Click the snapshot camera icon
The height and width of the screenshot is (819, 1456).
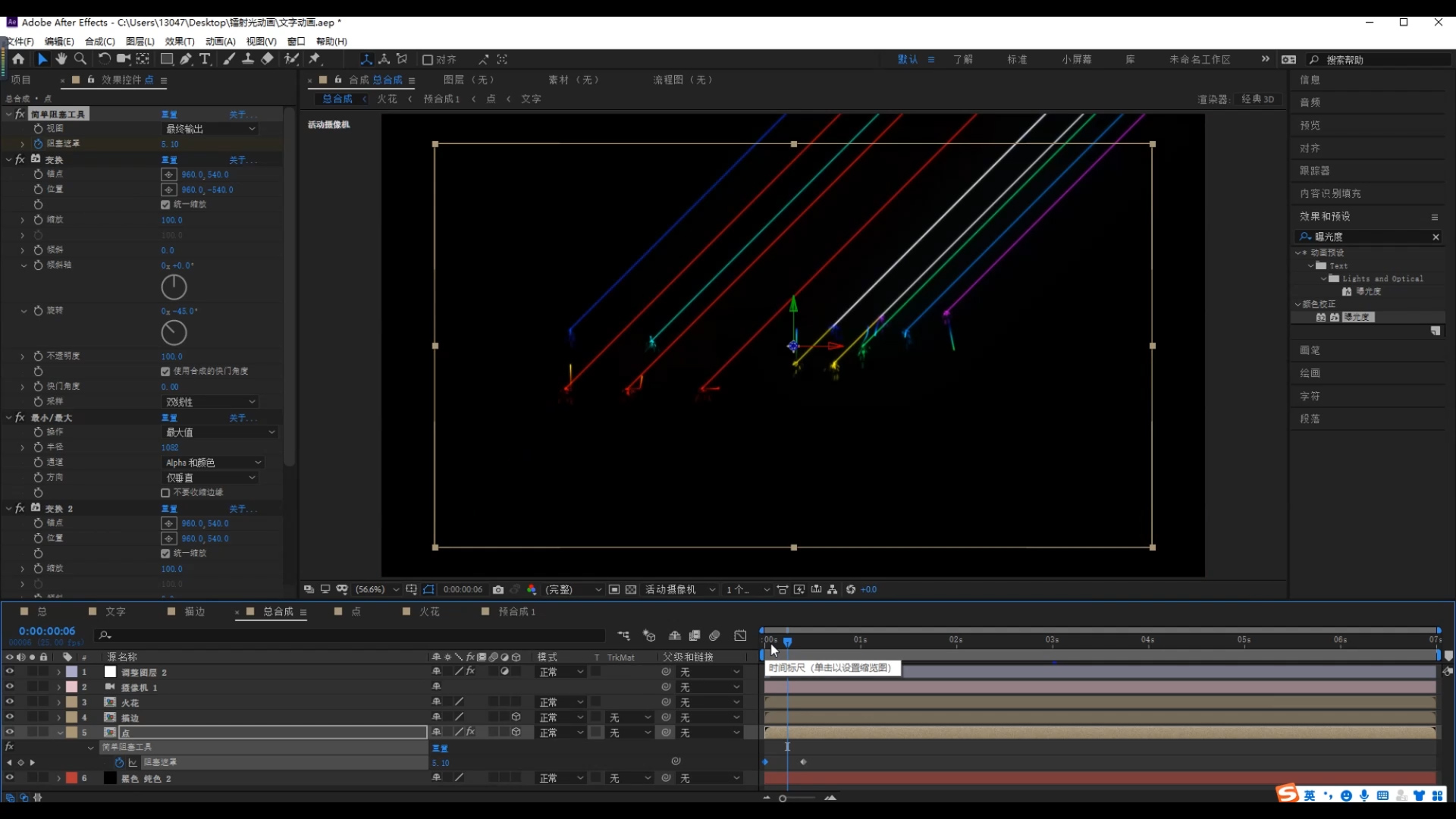pos(497,589)
